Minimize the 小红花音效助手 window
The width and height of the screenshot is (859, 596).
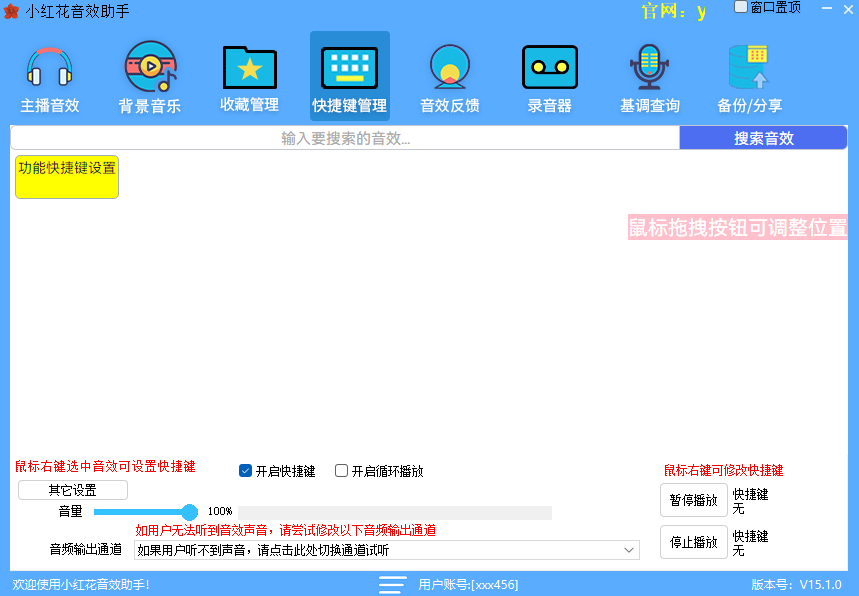[827, 8]
